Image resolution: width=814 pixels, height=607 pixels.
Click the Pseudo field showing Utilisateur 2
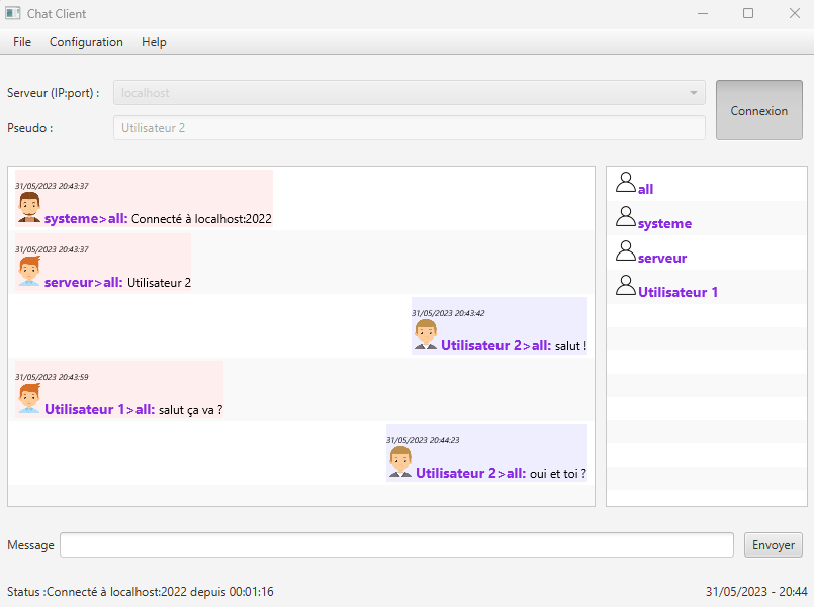coord(409,128)
